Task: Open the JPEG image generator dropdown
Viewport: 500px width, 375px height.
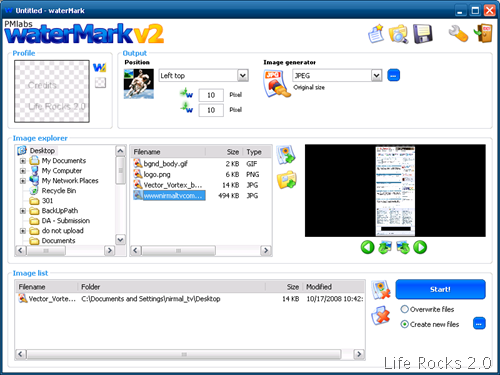Action: pos(376,75)
